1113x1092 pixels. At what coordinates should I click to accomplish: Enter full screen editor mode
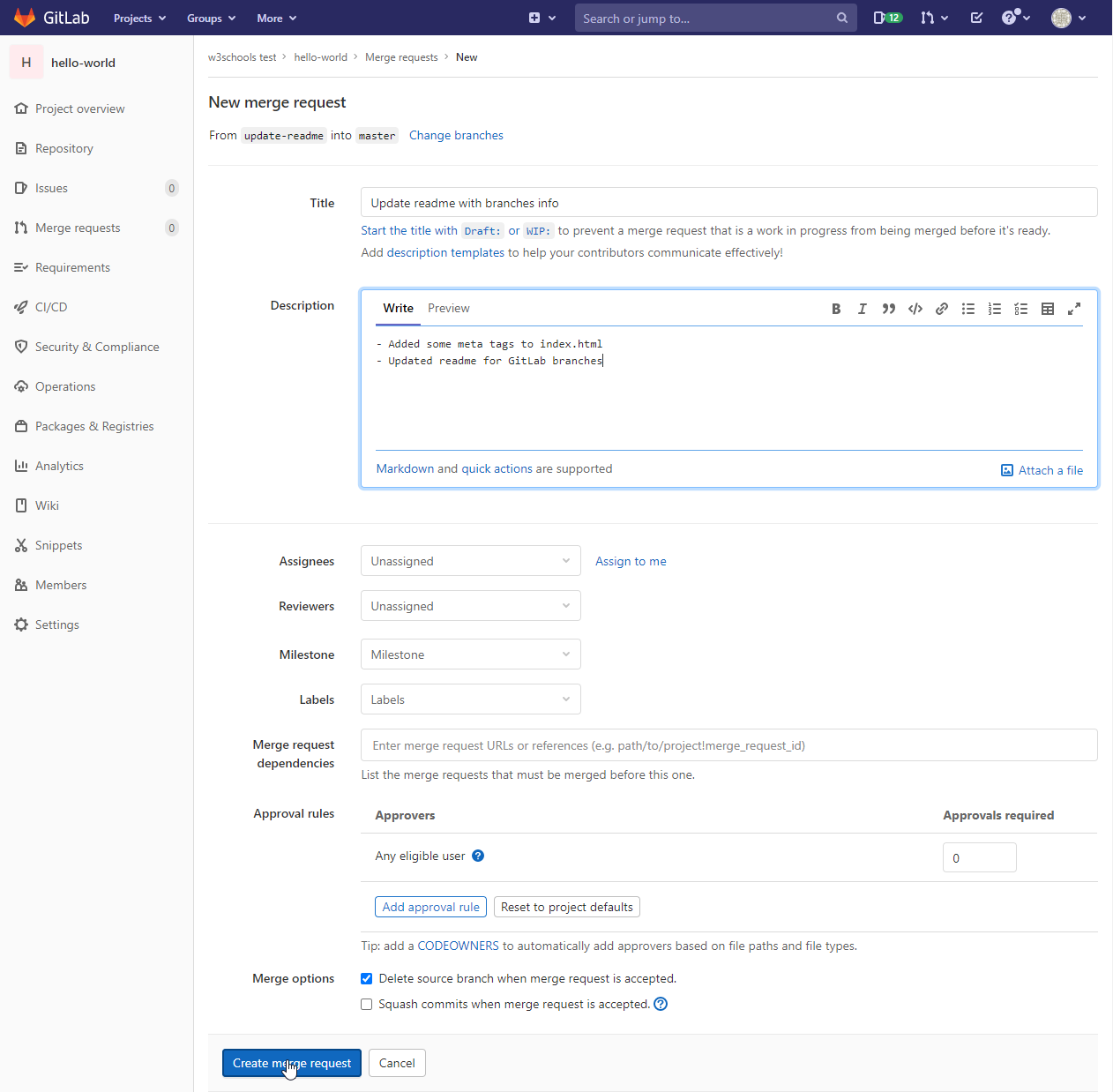coord(1074,309)
